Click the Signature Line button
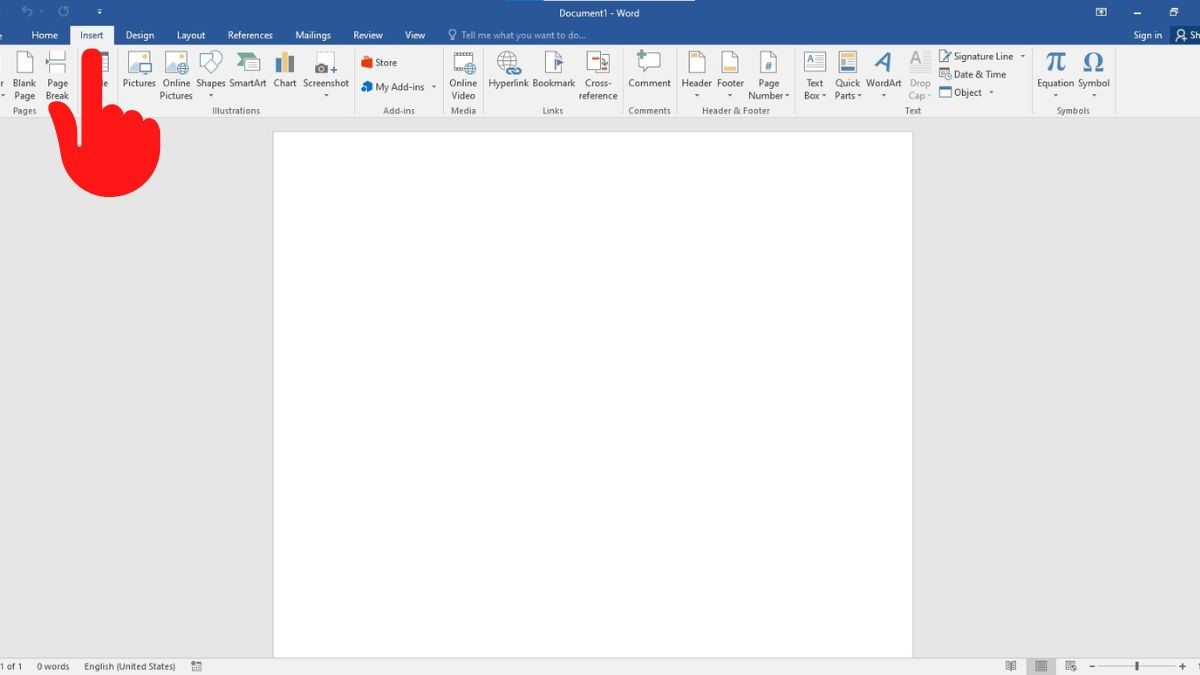This screenshot has width=1200, height=675. pyautogui.click(x=976, y=56)
